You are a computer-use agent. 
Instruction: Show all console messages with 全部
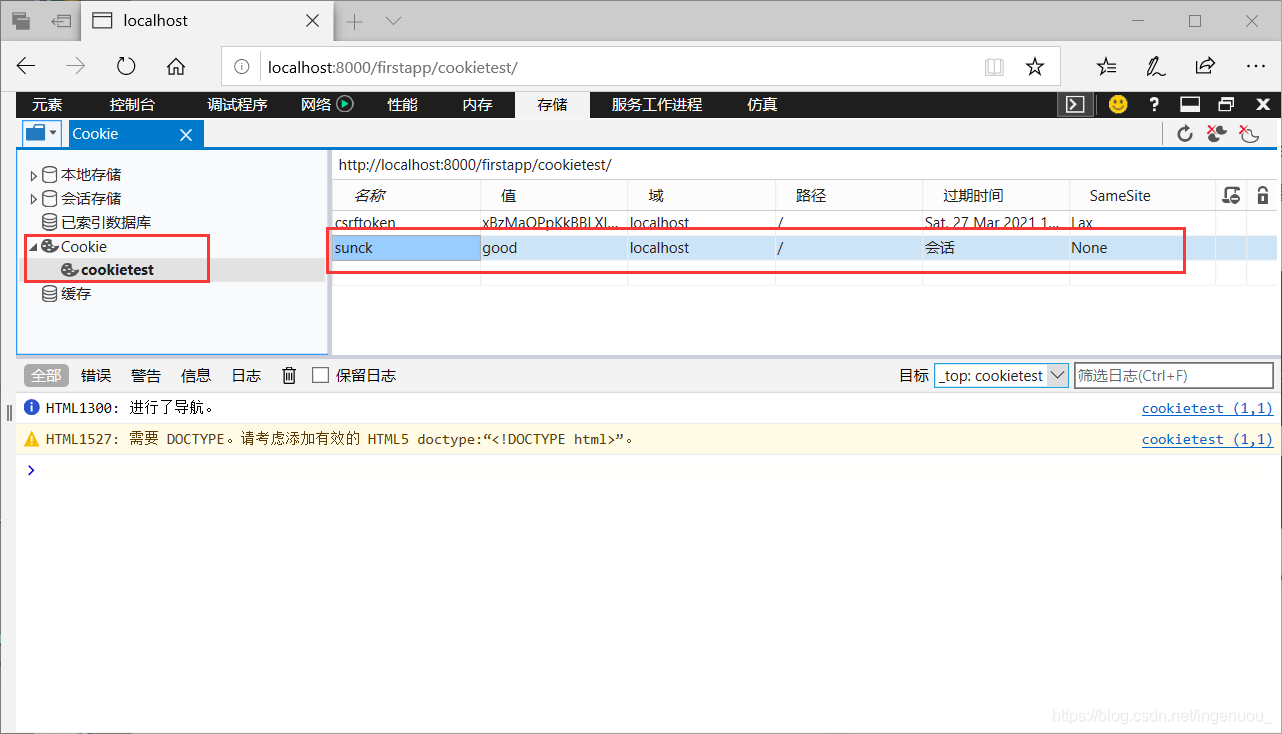(x=46, y=376)
